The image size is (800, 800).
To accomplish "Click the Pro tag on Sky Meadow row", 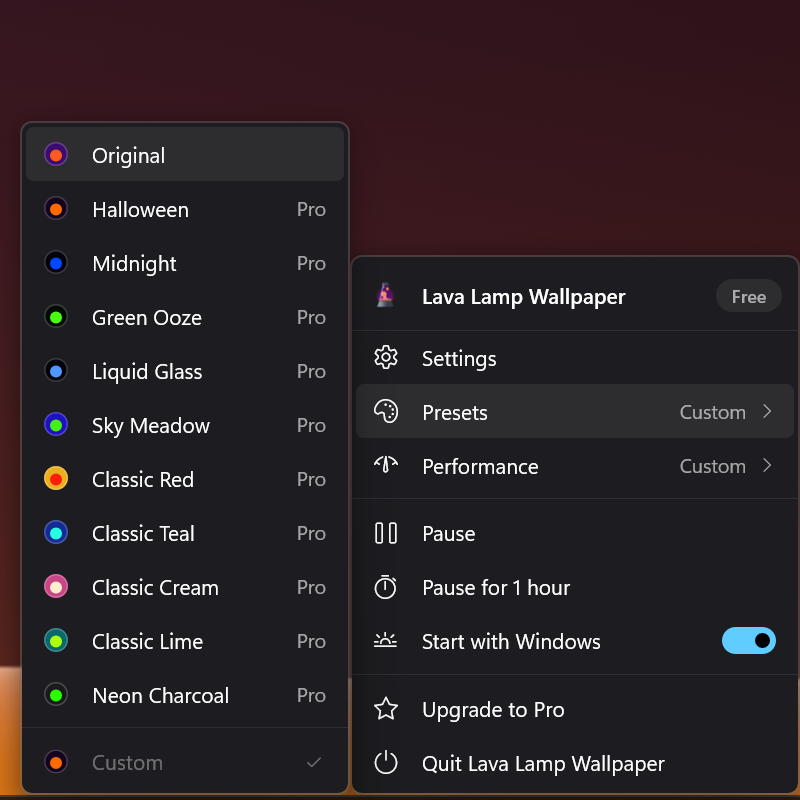I will pos(311,426).
